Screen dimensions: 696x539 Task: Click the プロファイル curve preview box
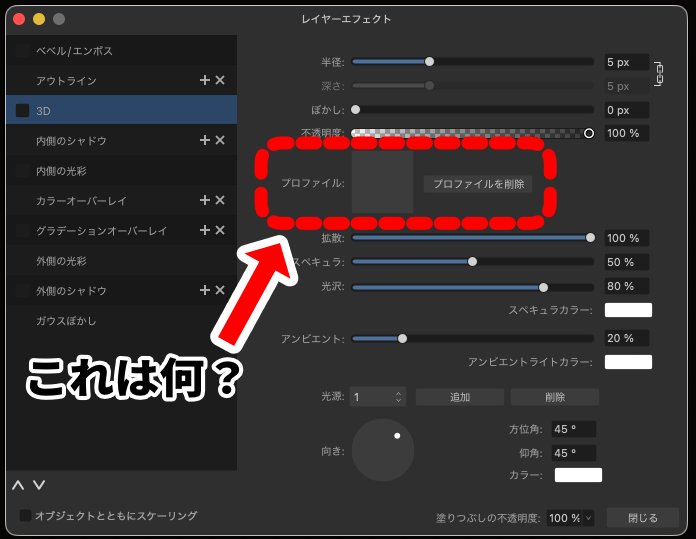[x=382, y=182]
